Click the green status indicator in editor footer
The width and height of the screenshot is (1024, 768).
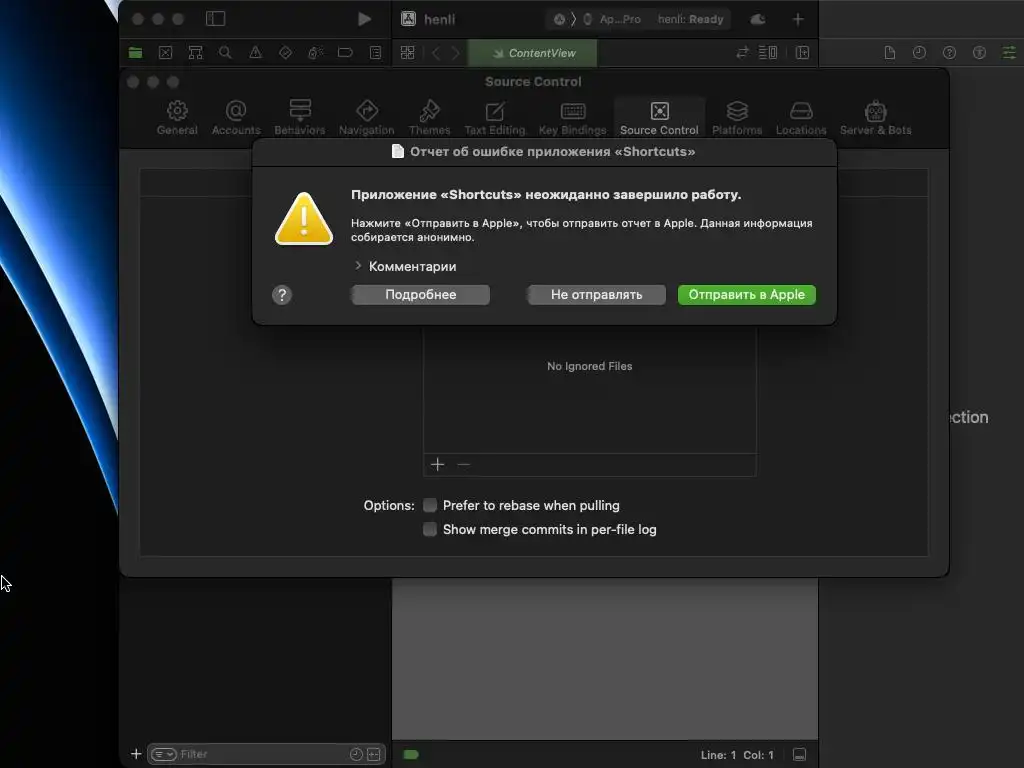(411, 755)
